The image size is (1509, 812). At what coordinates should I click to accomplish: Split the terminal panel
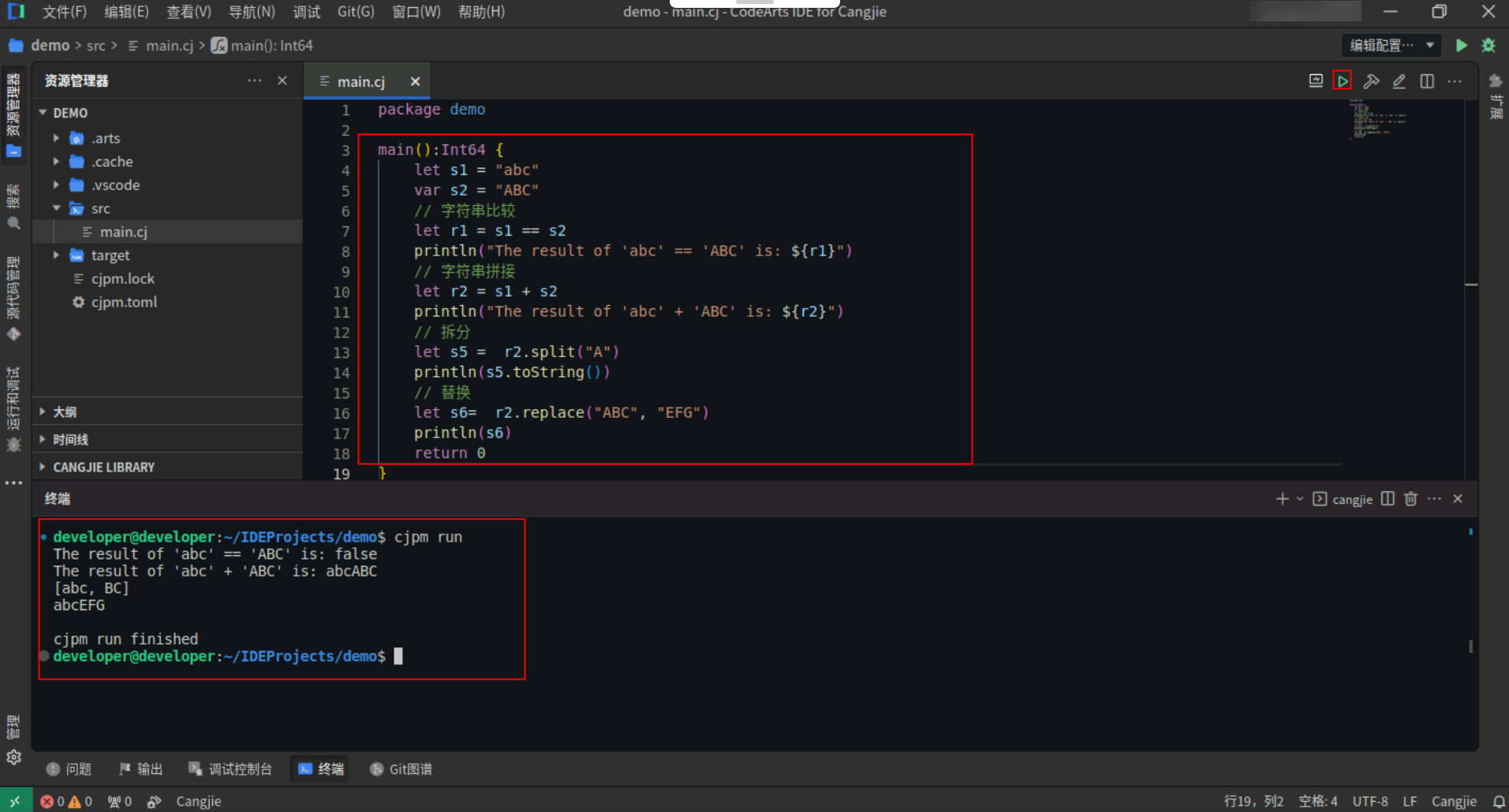[x=1388, y=499]
